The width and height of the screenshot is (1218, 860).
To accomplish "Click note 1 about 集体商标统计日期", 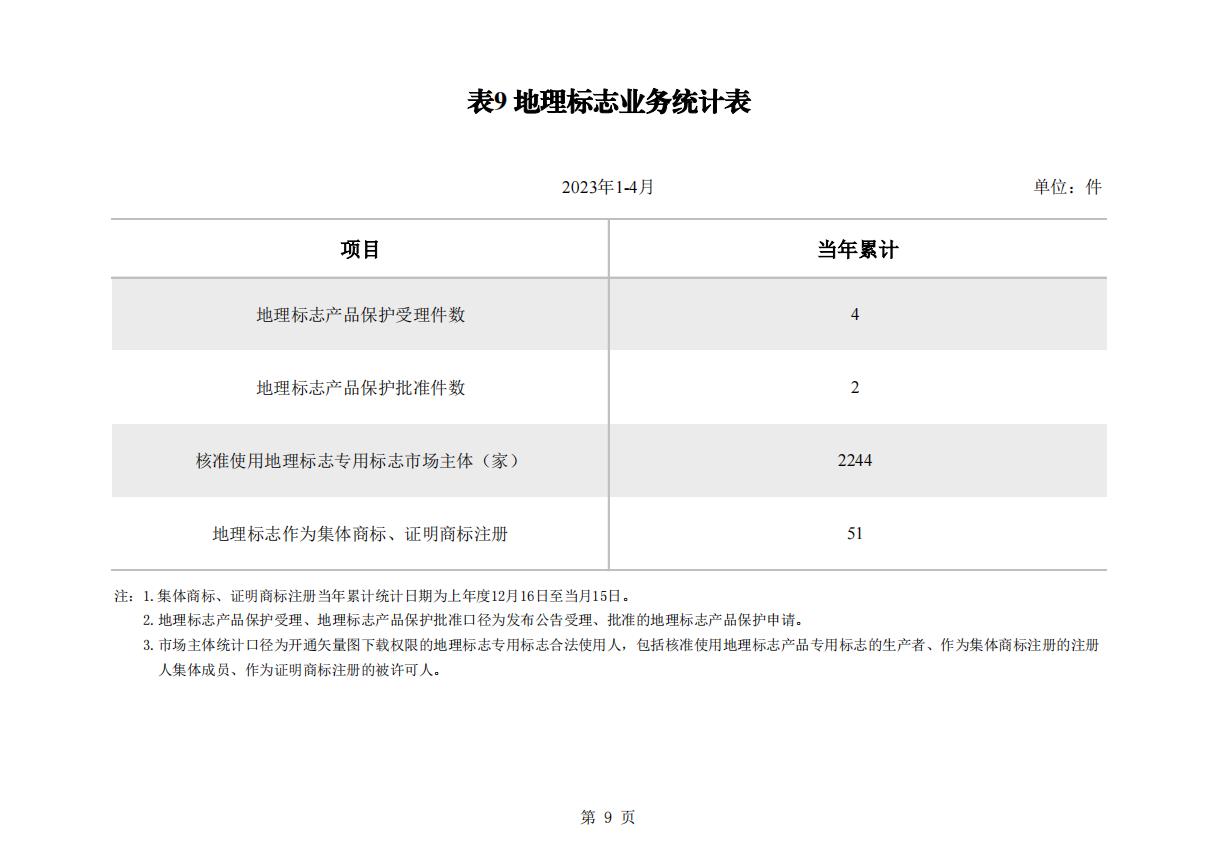I will click(x=386, y=596).
